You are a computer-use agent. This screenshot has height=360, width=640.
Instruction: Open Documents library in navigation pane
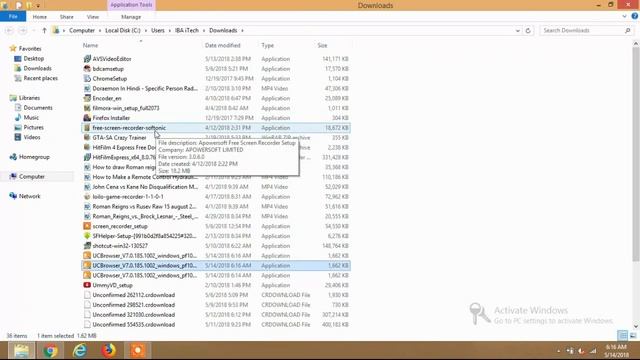(38, 108)
